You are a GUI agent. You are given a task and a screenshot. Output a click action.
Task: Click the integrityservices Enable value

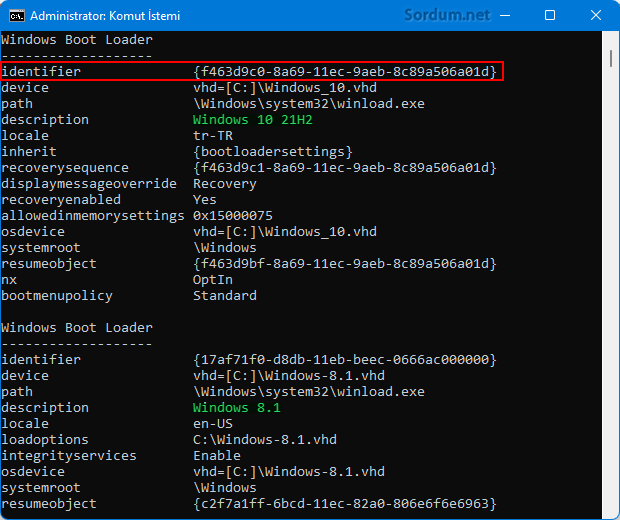[x=217, y=456]
